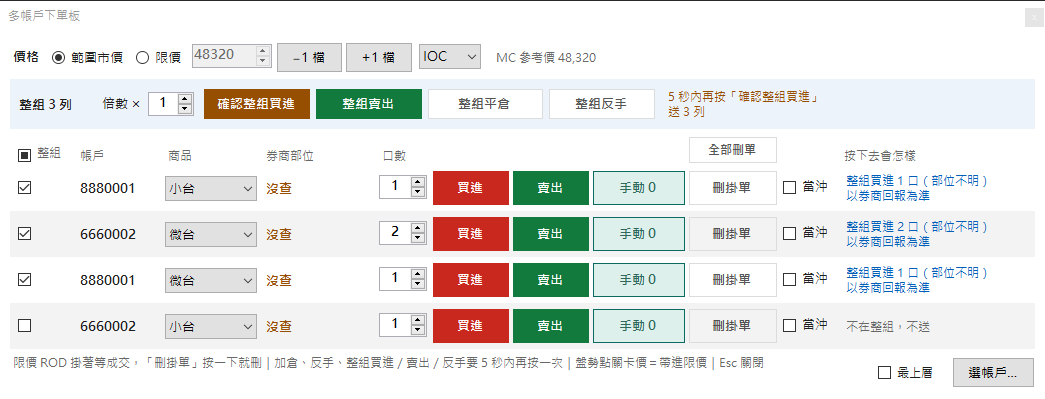
Task: Close the 多帳戶下單板 window
Action: 1033,19
